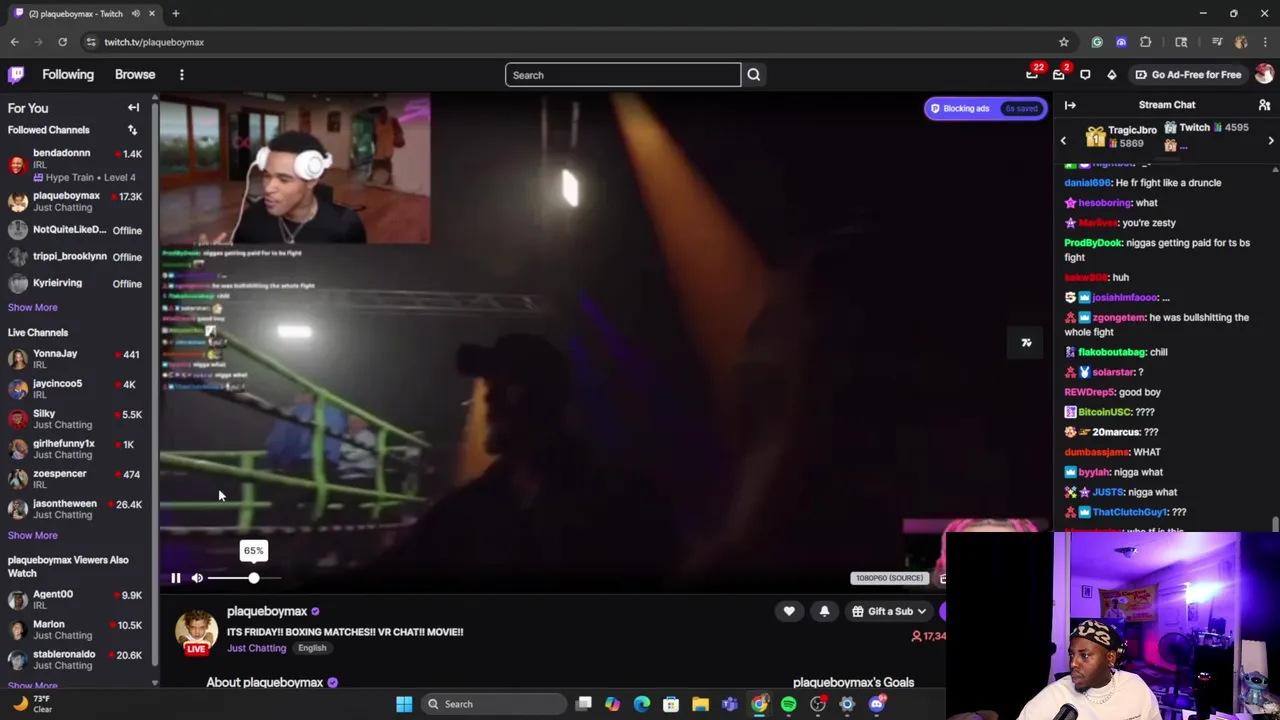Open Silky live channel
This screenshot has height=720, width=1280.
(x=75, y=419)
